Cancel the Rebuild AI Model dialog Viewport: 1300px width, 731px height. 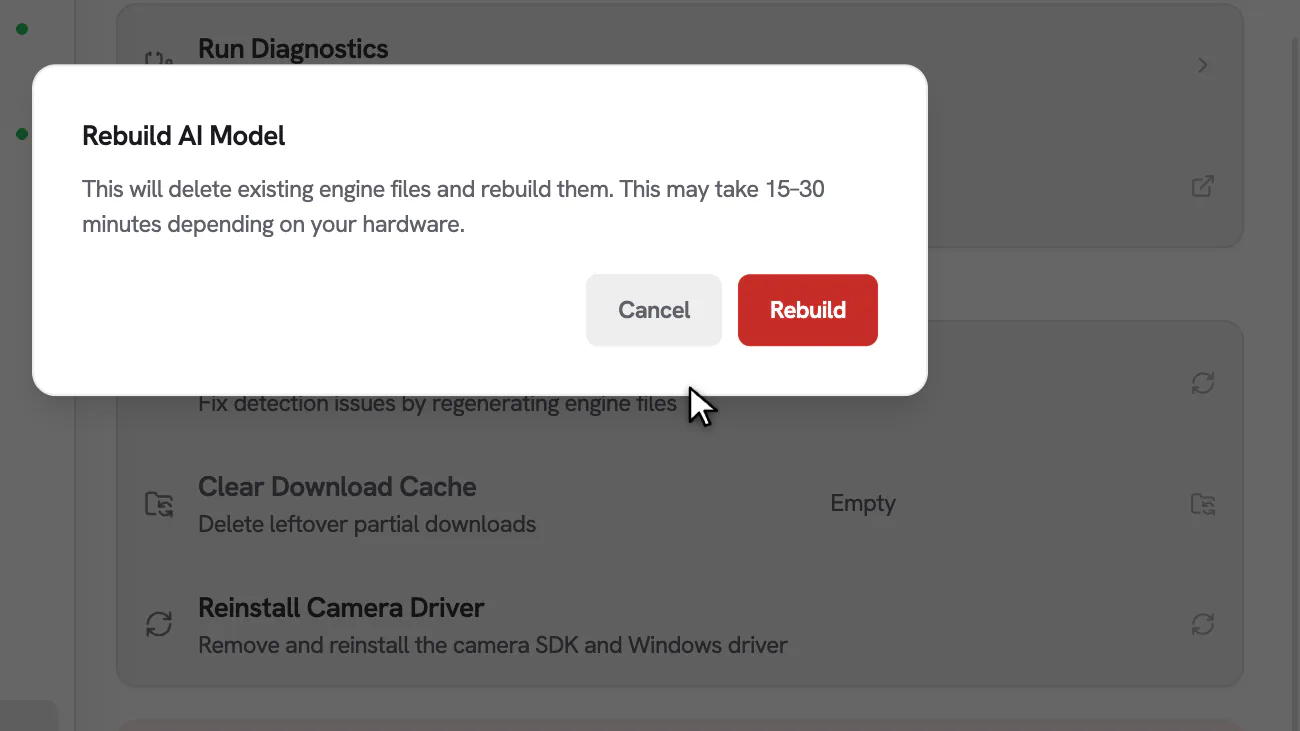[x=654, y=310]
